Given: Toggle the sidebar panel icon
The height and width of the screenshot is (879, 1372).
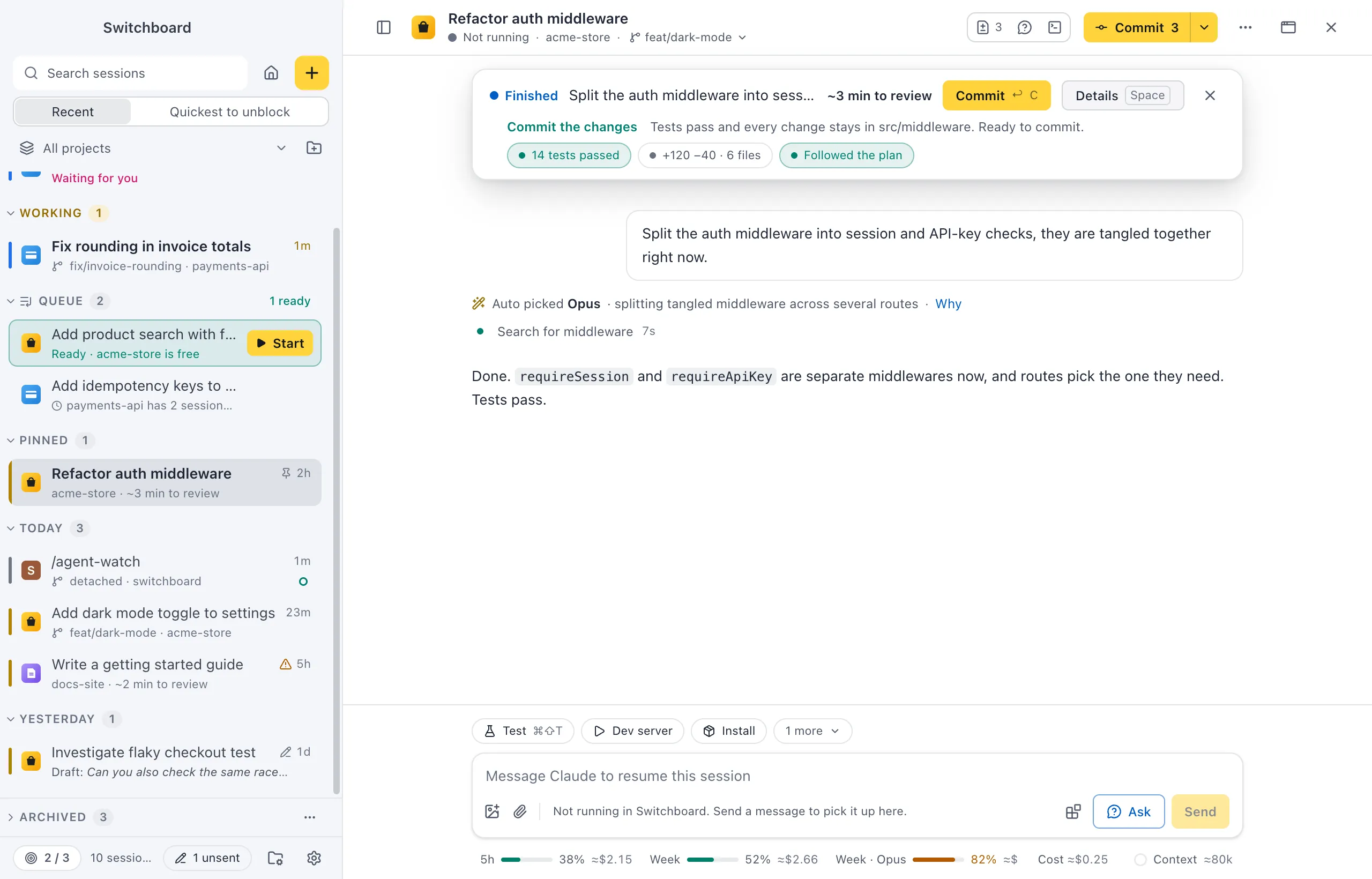Looking at the screenshot, I should click(x=384, y=27).
